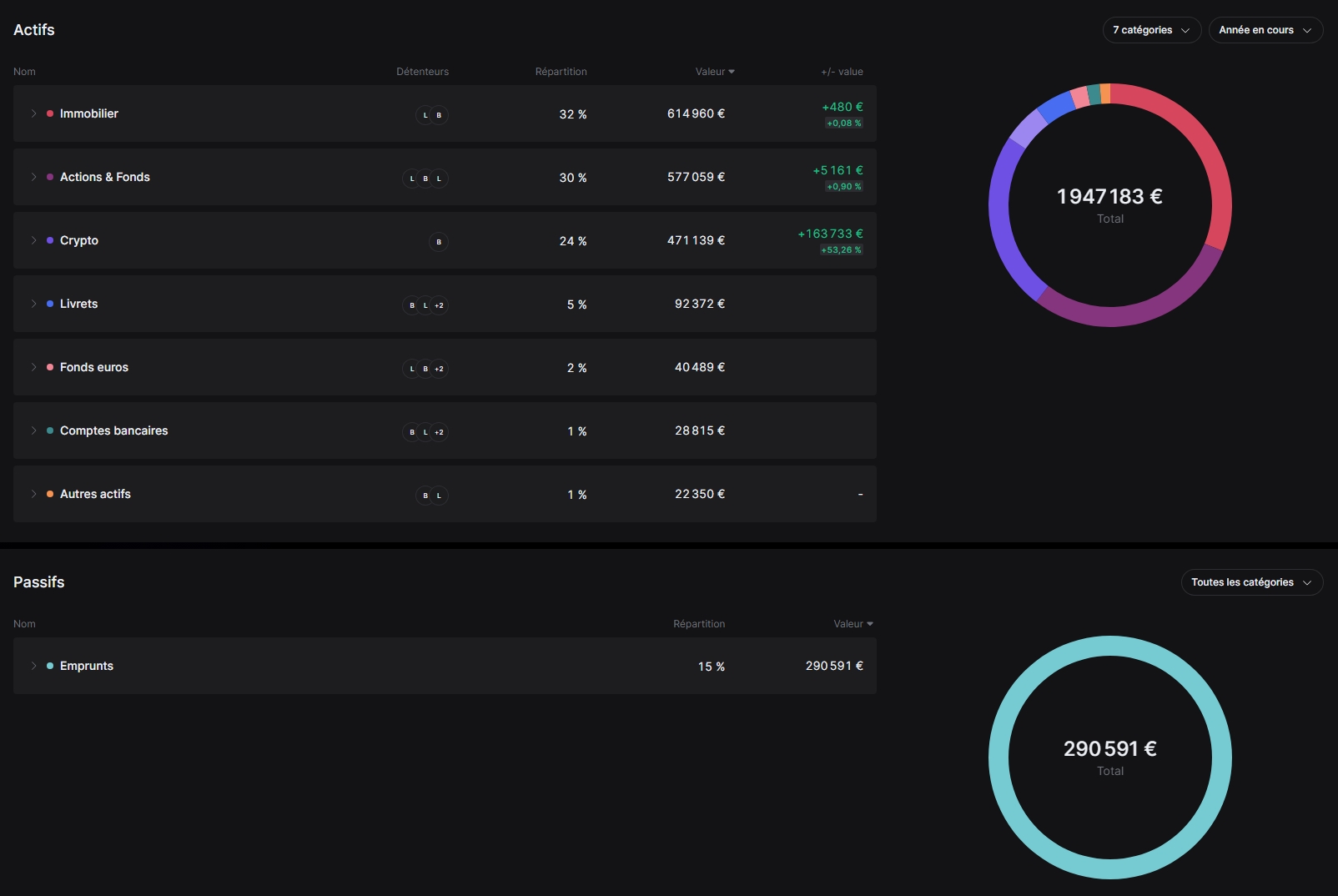Click the B holder badge on Crypto

[x=439, y=242]
